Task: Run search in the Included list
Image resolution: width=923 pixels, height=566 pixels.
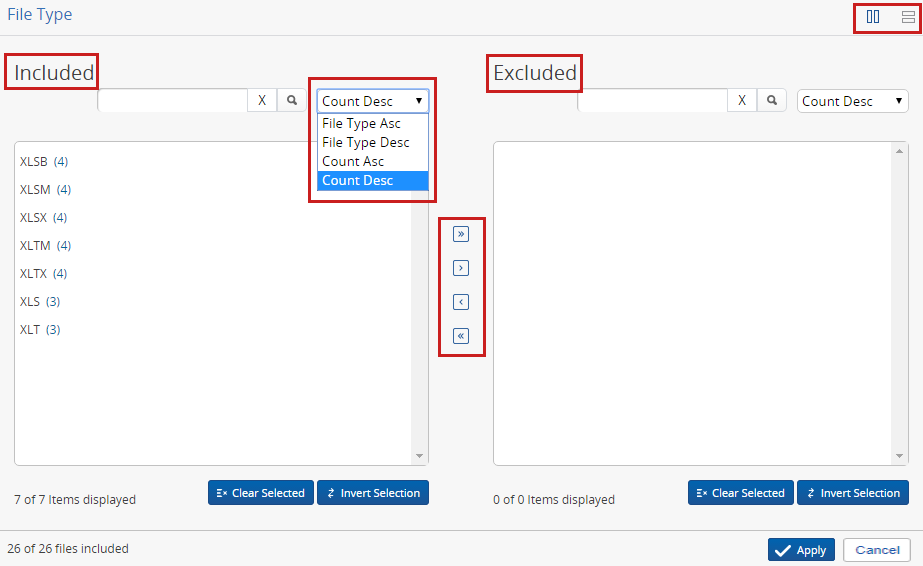Action: [292, 101]
